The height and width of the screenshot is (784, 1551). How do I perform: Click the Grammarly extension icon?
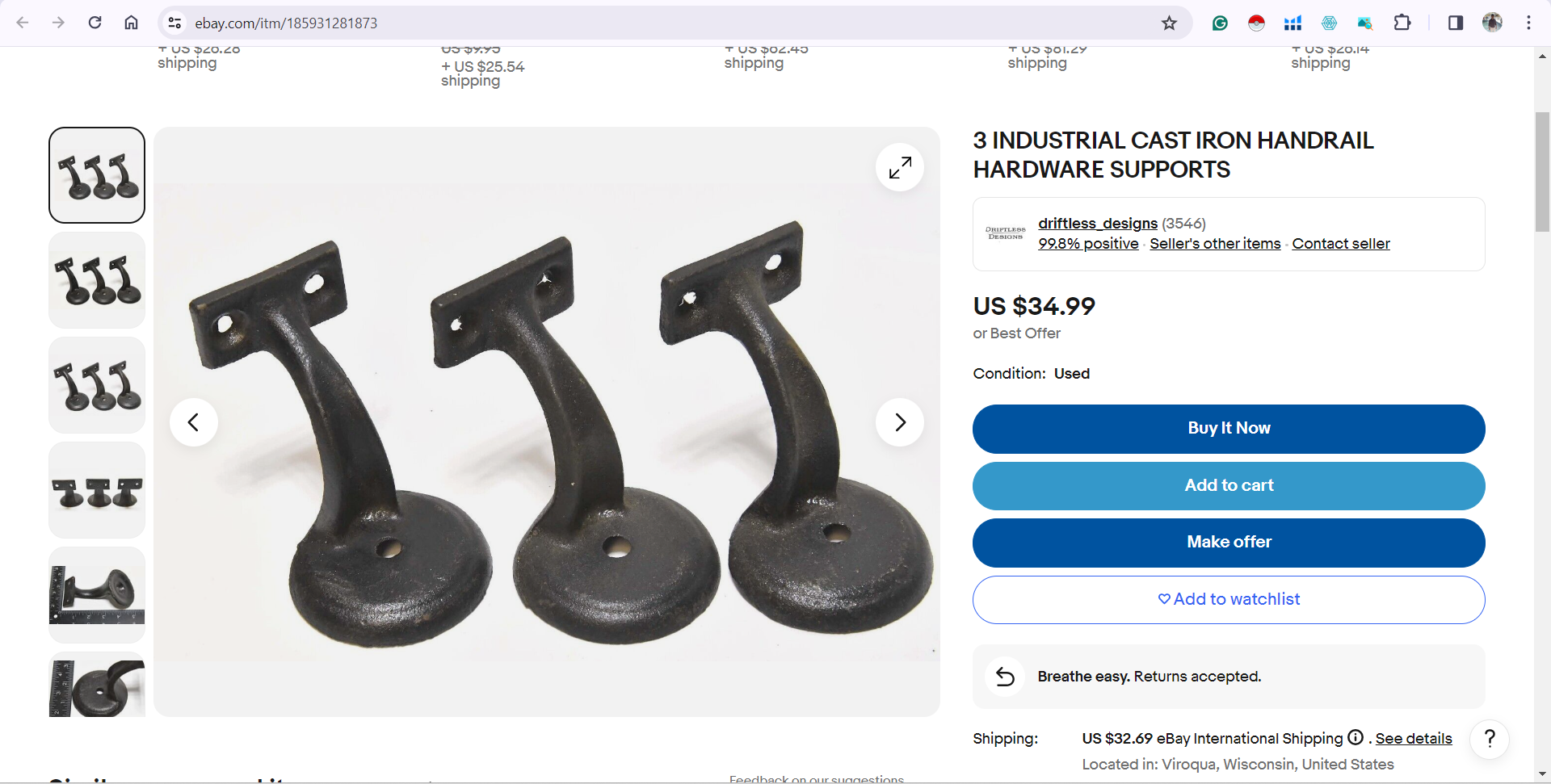(1220, 23)
